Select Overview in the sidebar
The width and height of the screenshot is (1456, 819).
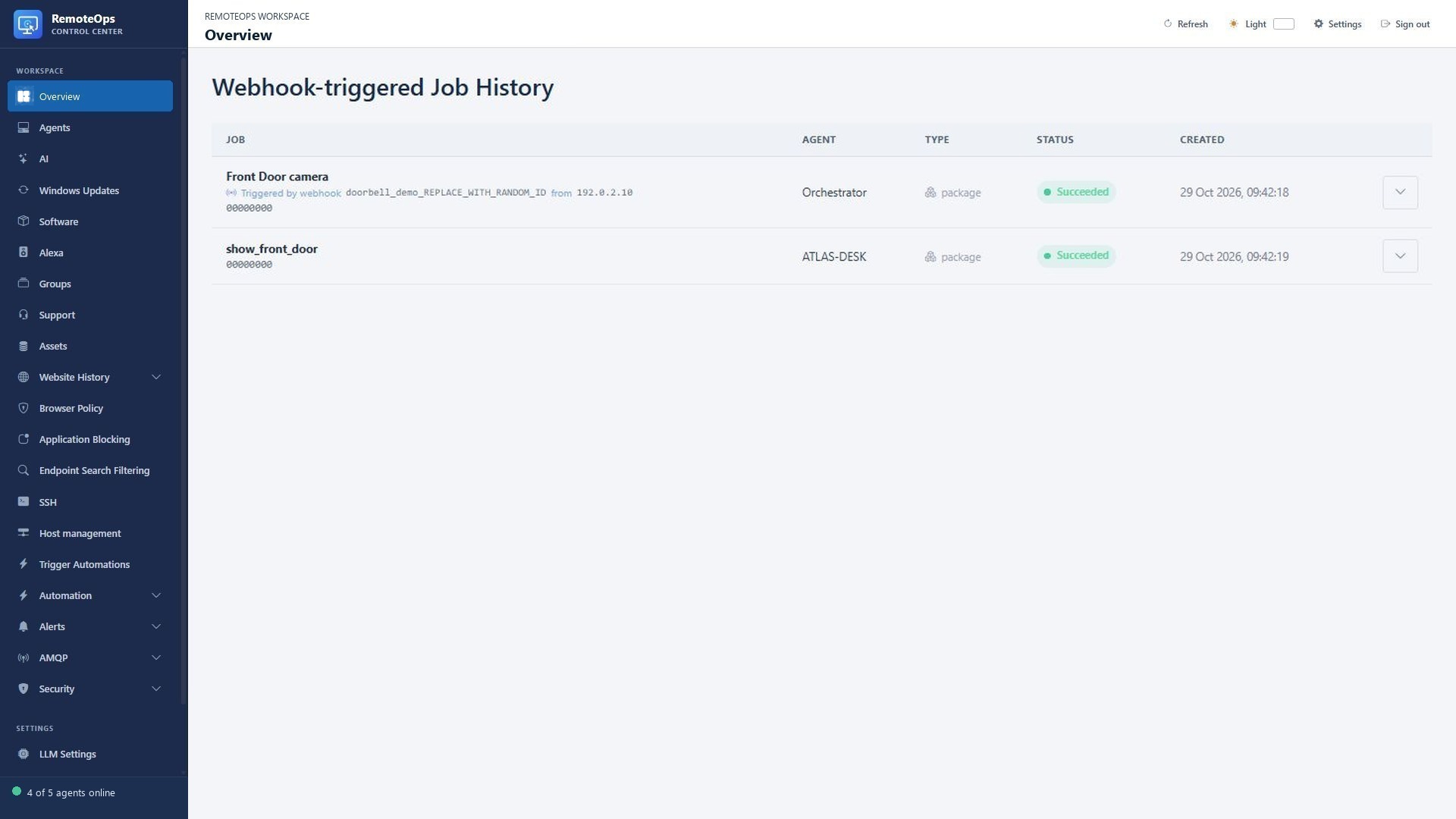pos(90,96)
